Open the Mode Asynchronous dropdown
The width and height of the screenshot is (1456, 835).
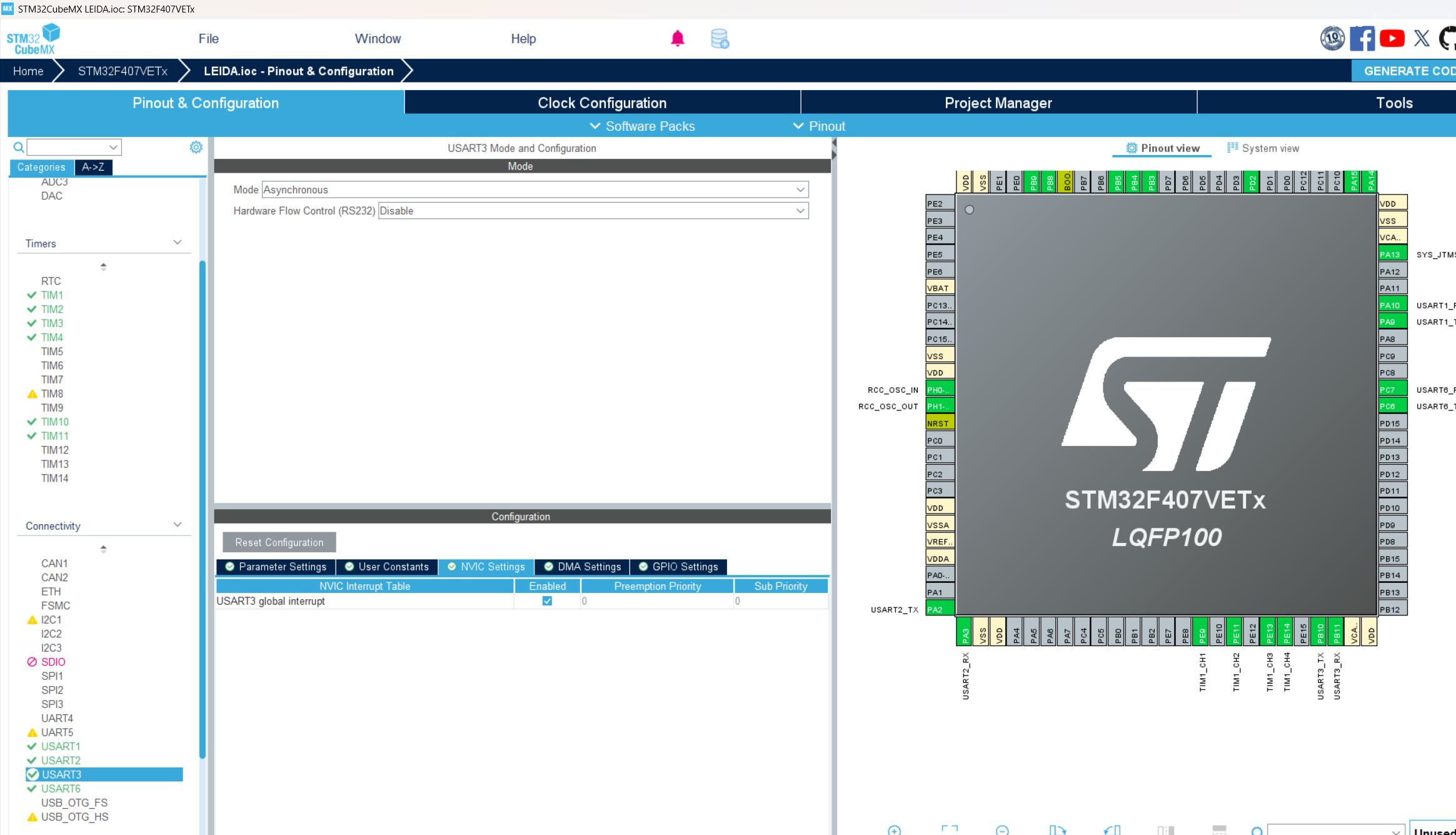click(535, 190)
